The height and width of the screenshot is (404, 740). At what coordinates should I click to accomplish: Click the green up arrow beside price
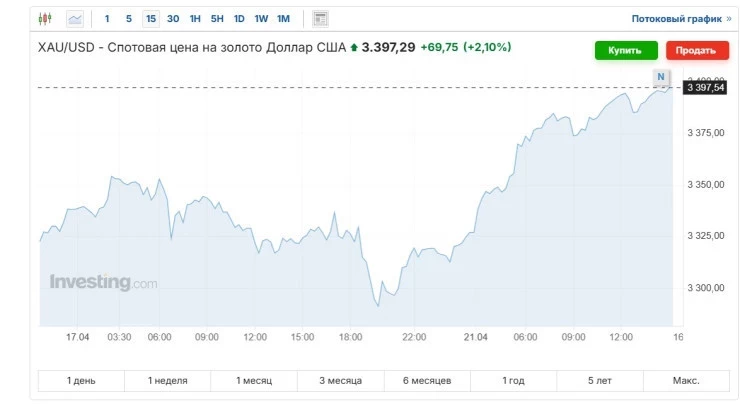(x=354, y=48)
